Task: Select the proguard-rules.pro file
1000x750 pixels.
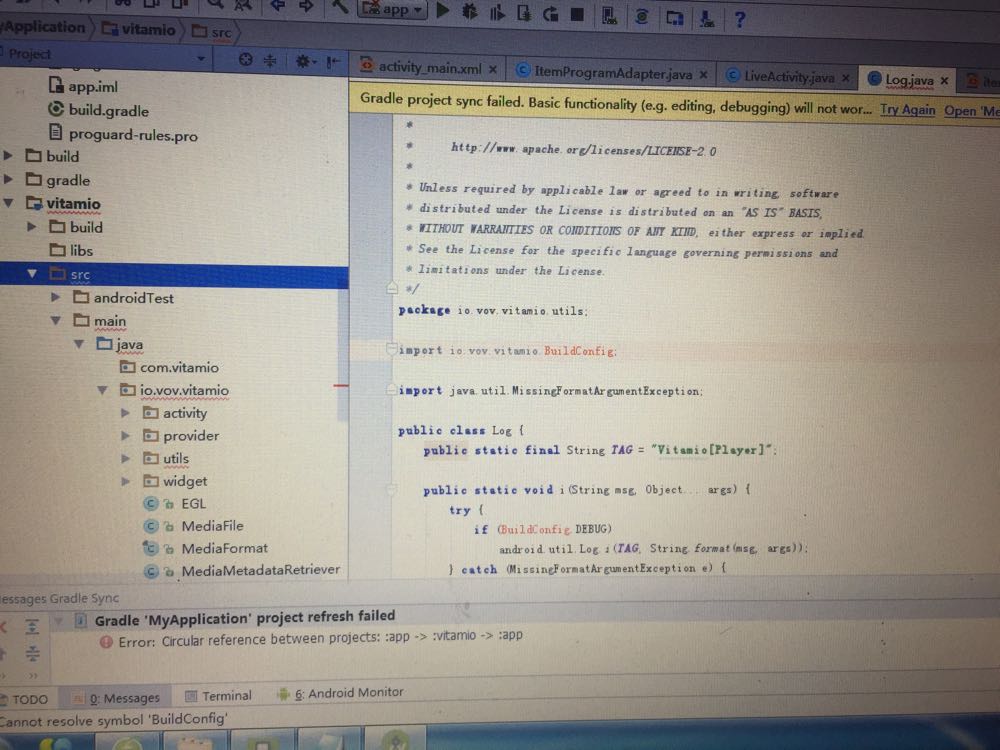Action: (123, 135)
